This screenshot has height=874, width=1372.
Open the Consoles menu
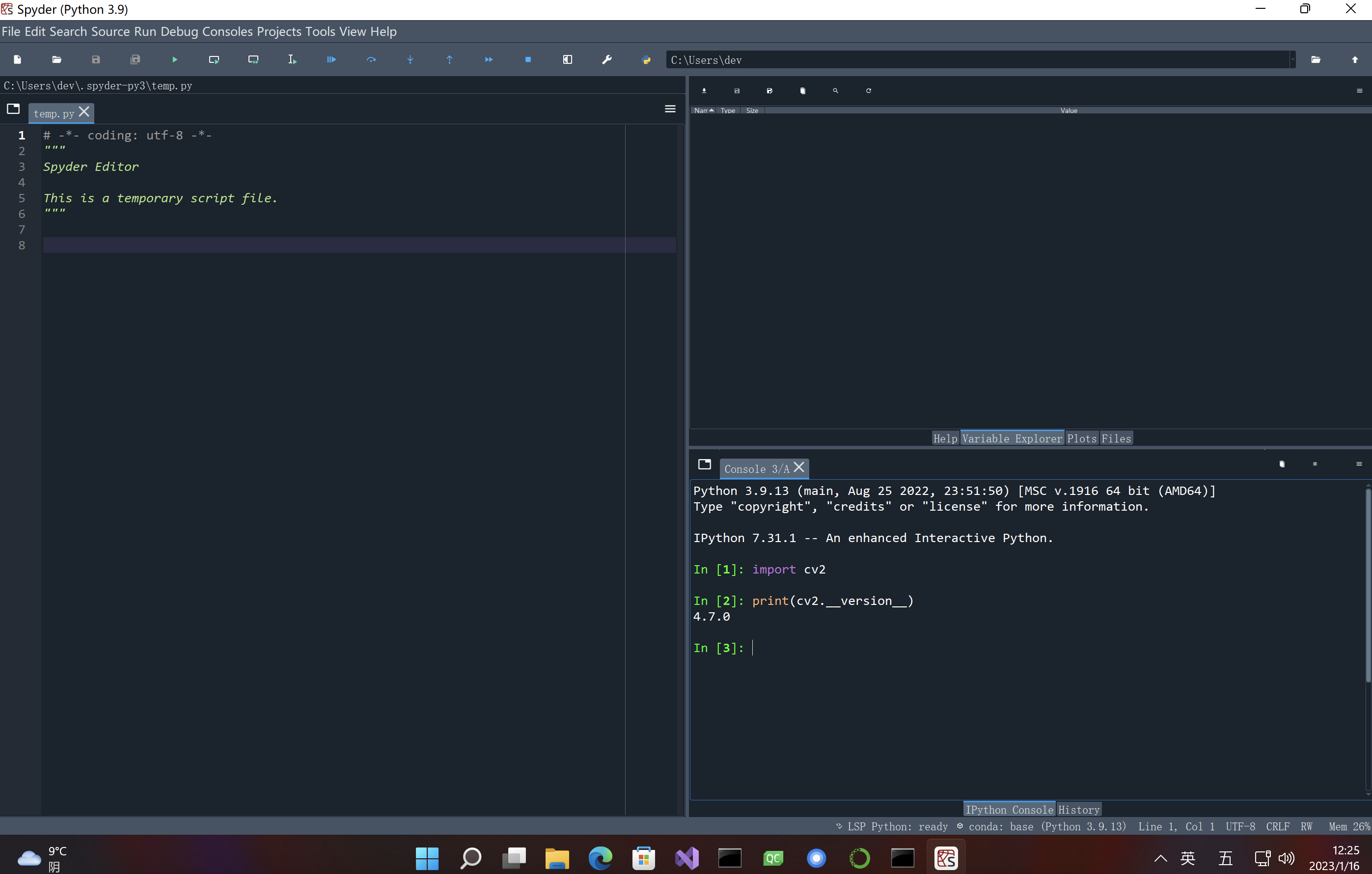227,31
